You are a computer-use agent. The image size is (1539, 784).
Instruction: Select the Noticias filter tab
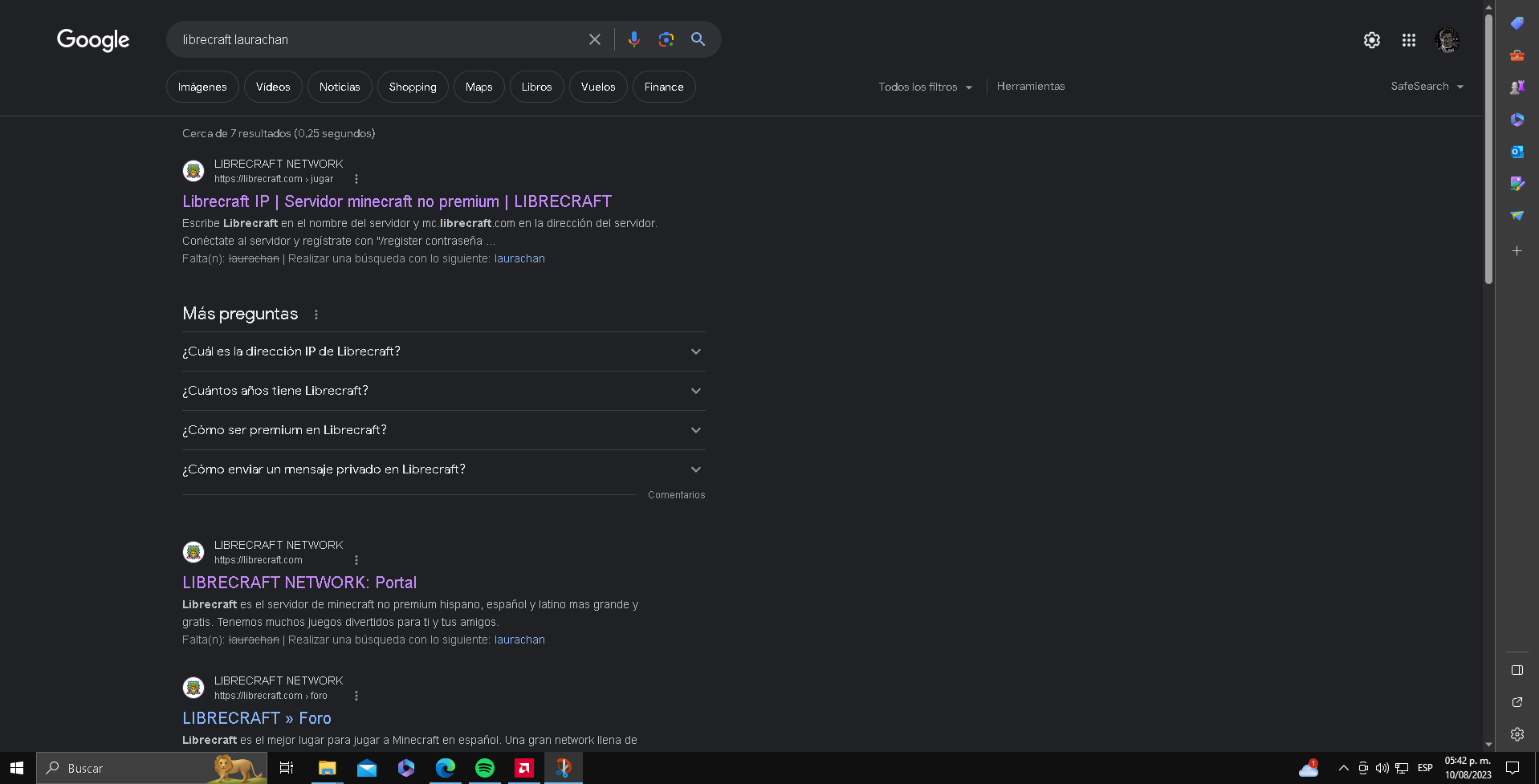pos(340,87)
